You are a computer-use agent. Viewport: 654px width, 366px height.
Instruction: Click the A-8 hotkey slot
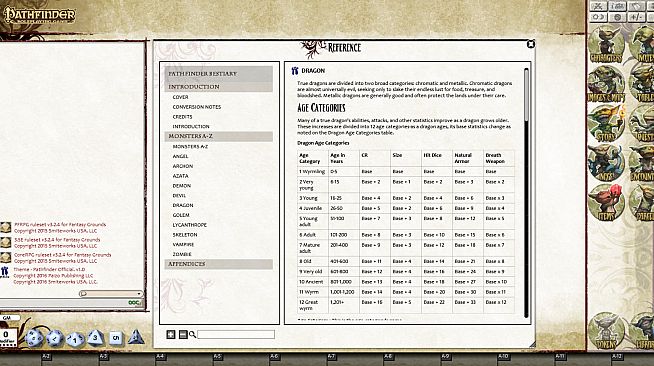click(x=388, y=357)
